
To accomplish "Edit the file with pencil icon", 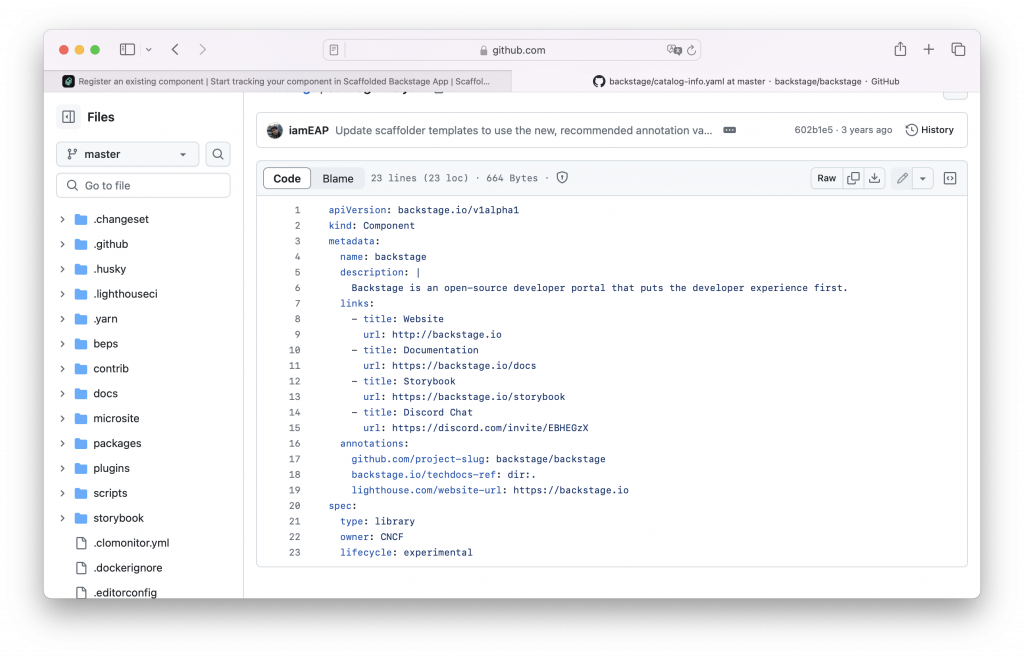I will (x=902, y=178).
